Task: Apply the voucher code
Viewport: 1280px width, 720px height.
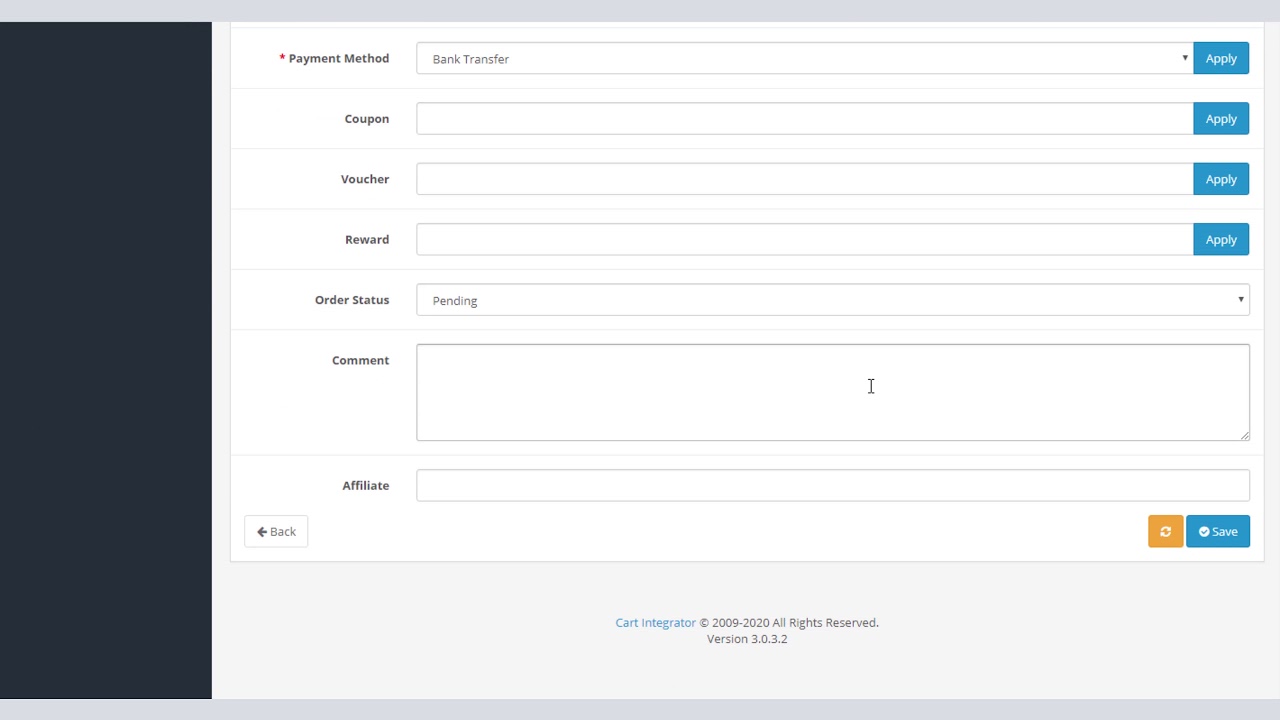Action: 1221,179
